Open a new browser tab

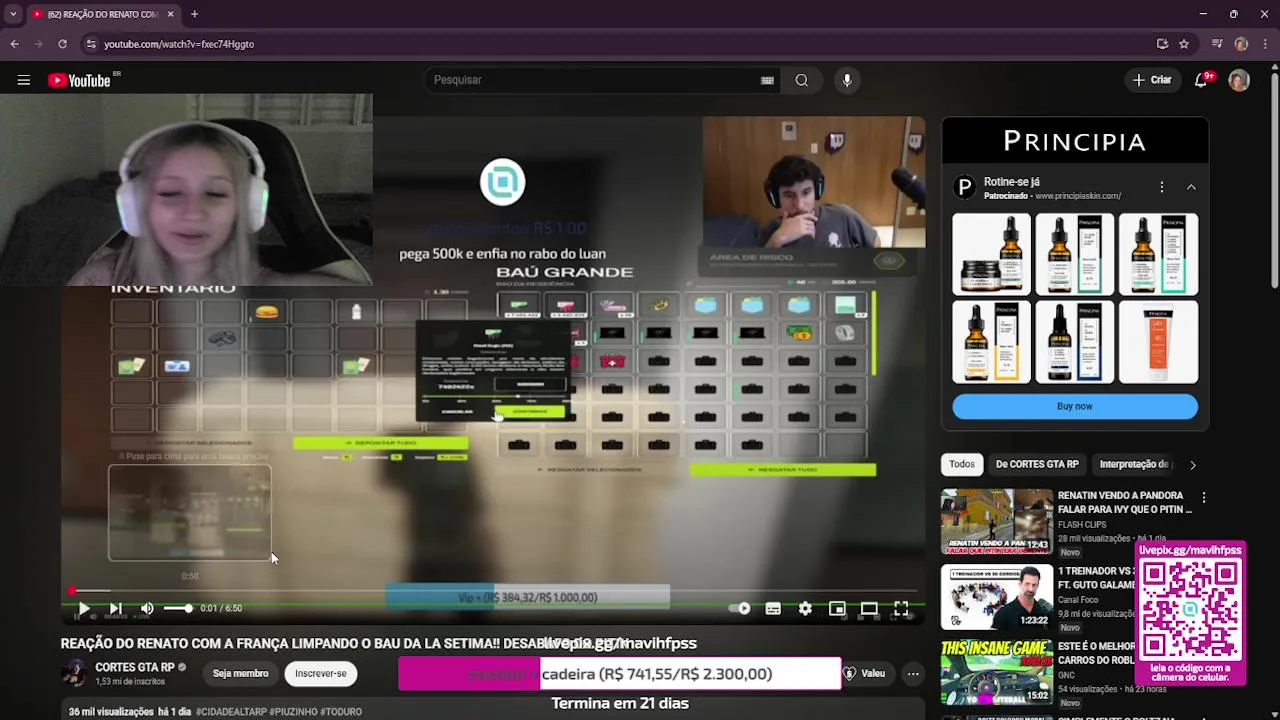click(x=194, y=14)
